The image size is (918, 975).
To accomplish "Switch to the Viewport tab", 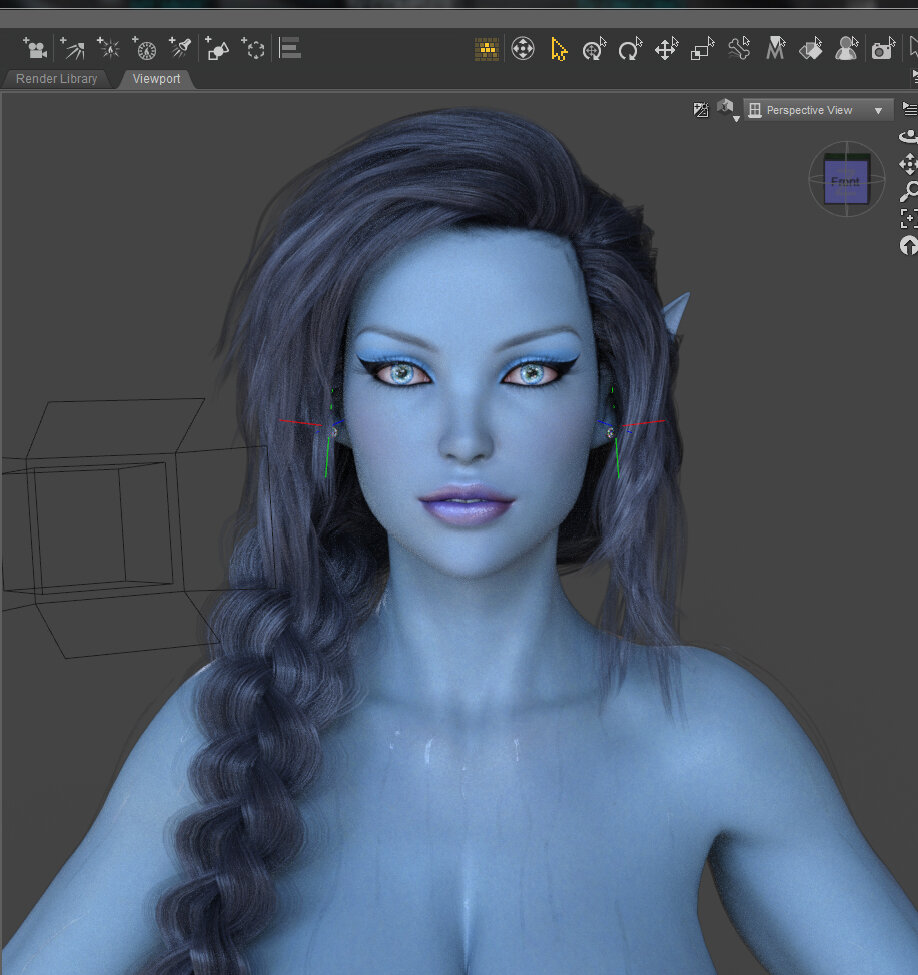I will [156, 79].
